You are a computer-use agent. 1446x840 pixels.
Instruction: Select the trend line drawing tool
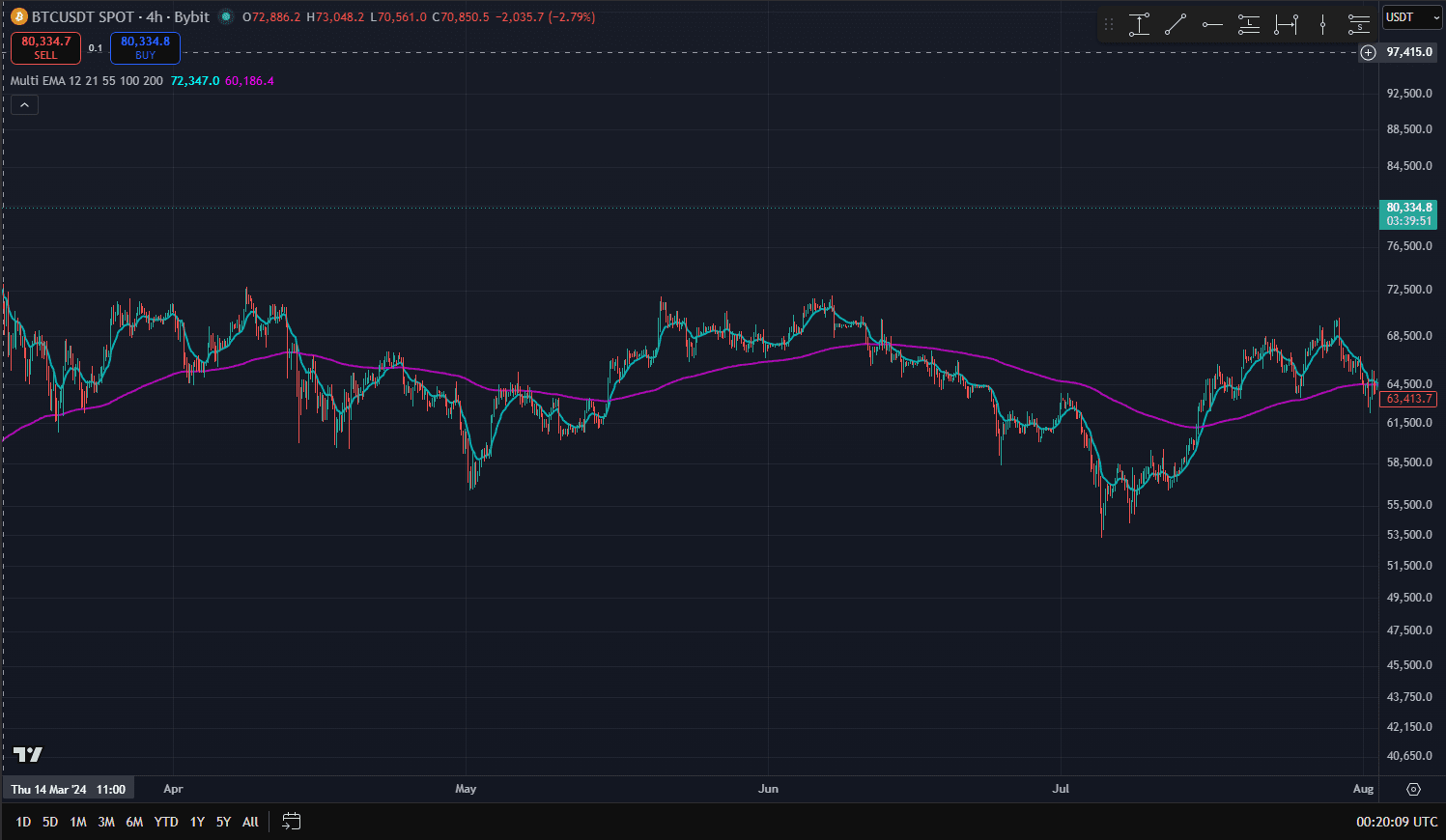click(1176, 25)
